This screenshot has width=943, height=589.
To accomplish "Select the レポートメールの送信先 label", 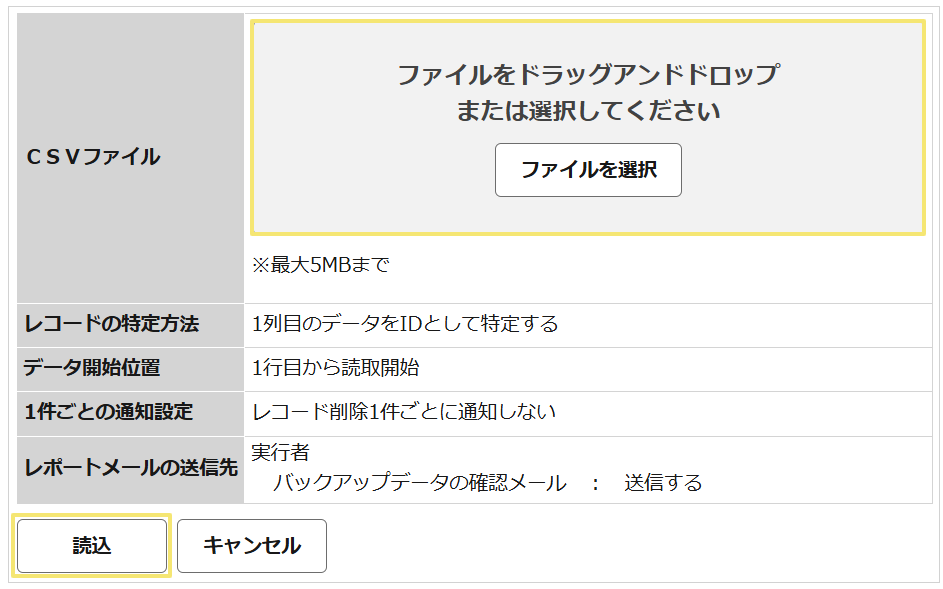I will (x=131, y=468).
